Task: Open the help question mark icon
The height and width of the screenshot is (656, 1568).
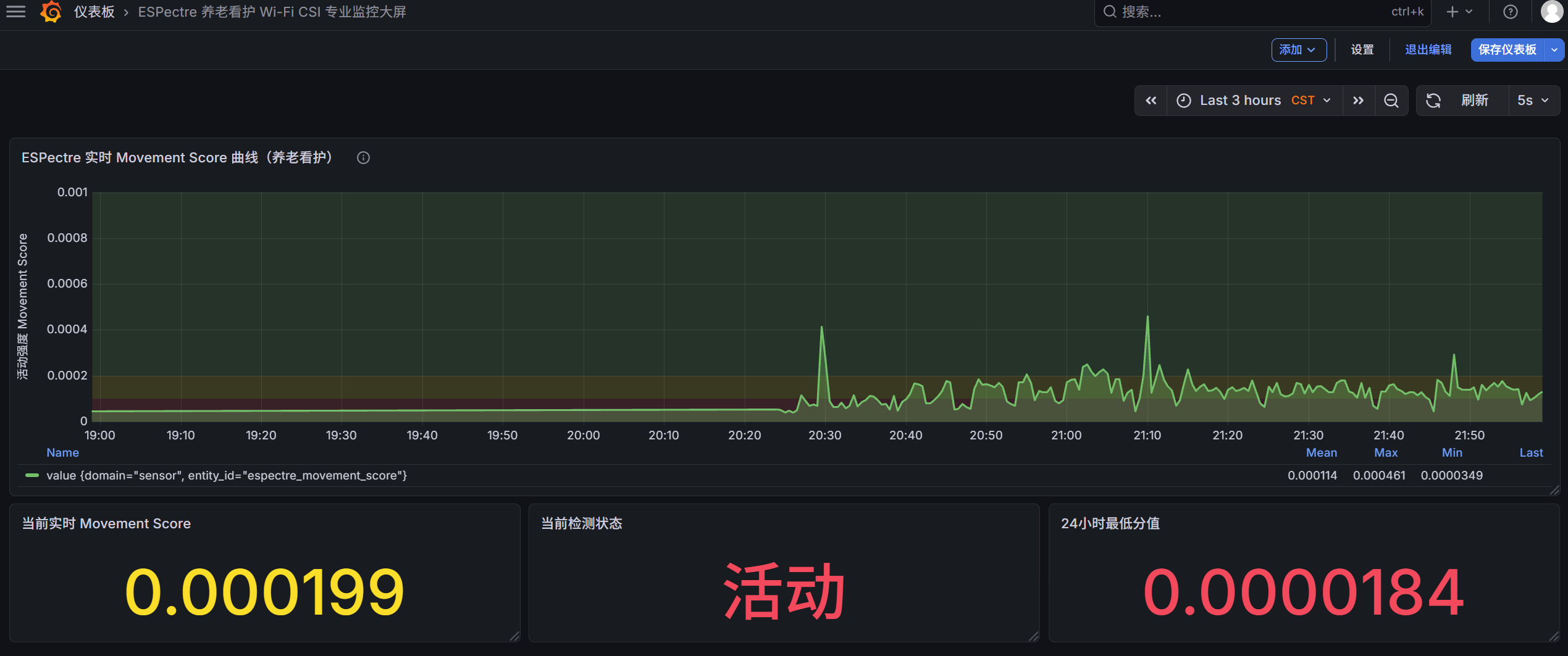Action: pyautogui.click(x=1510, y=12)
